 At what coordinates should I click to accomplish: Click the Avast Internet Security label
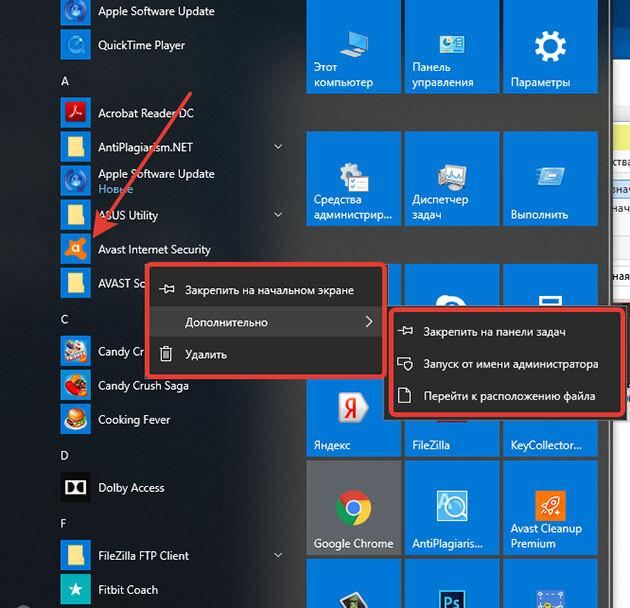(x=154, y=250)
